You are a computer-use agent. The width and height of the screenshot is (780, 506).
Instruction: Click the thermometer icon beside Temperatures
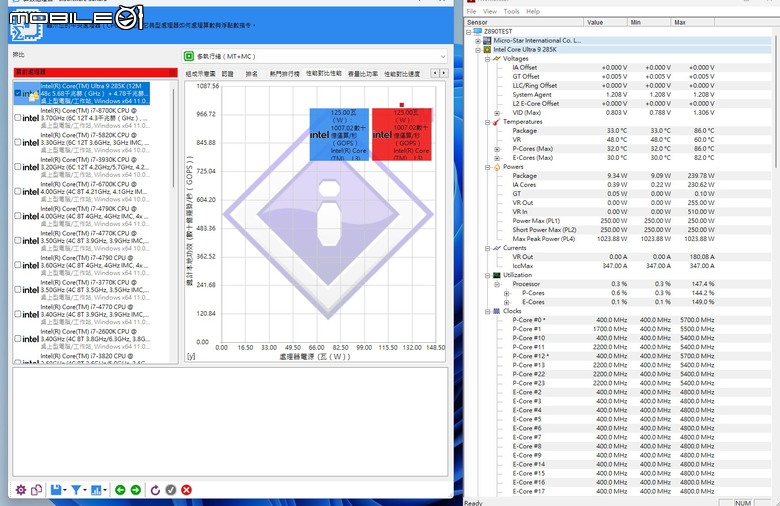[496, 121]
